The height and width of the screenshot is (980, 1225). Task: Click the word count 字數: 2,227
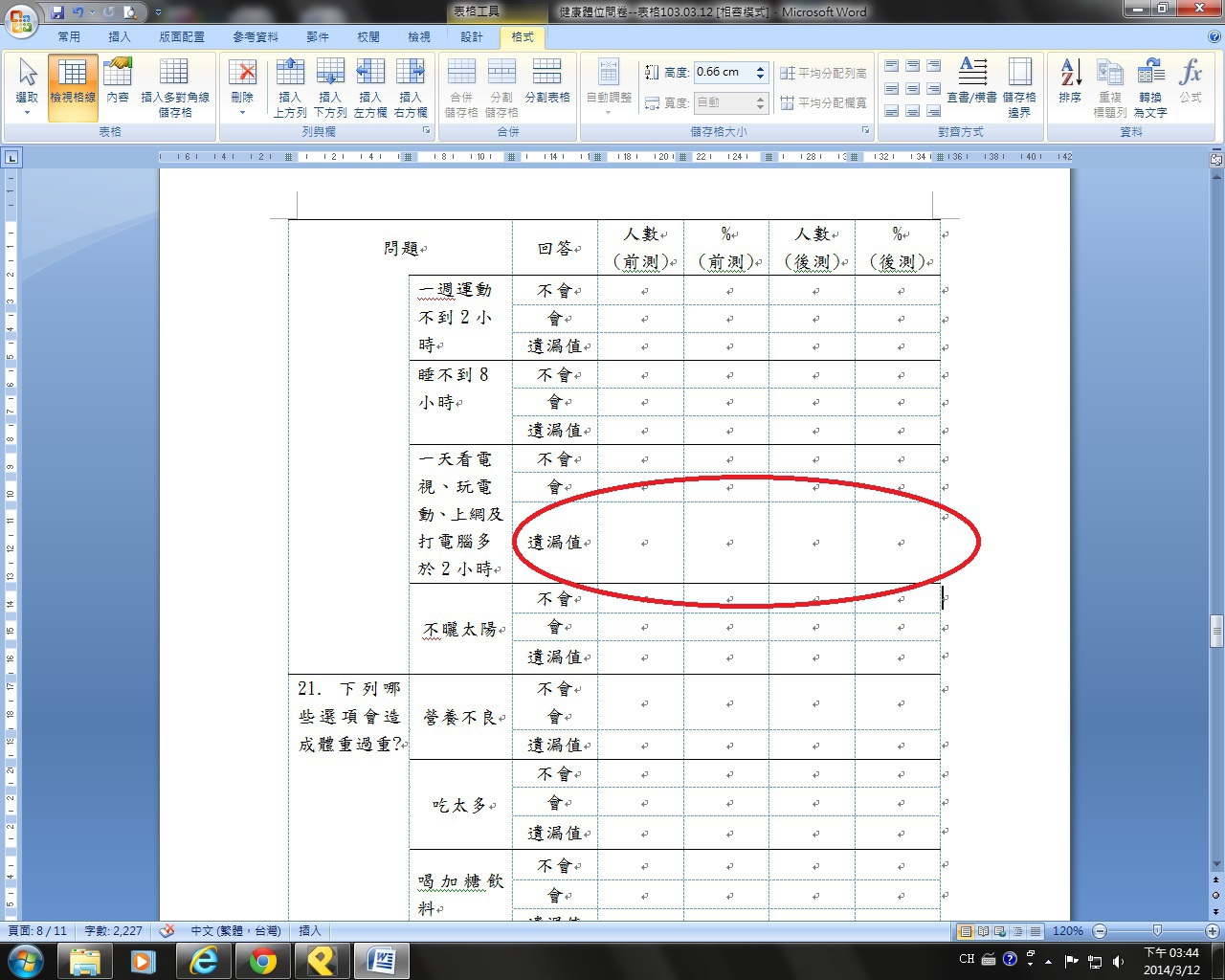click(114, 931)
